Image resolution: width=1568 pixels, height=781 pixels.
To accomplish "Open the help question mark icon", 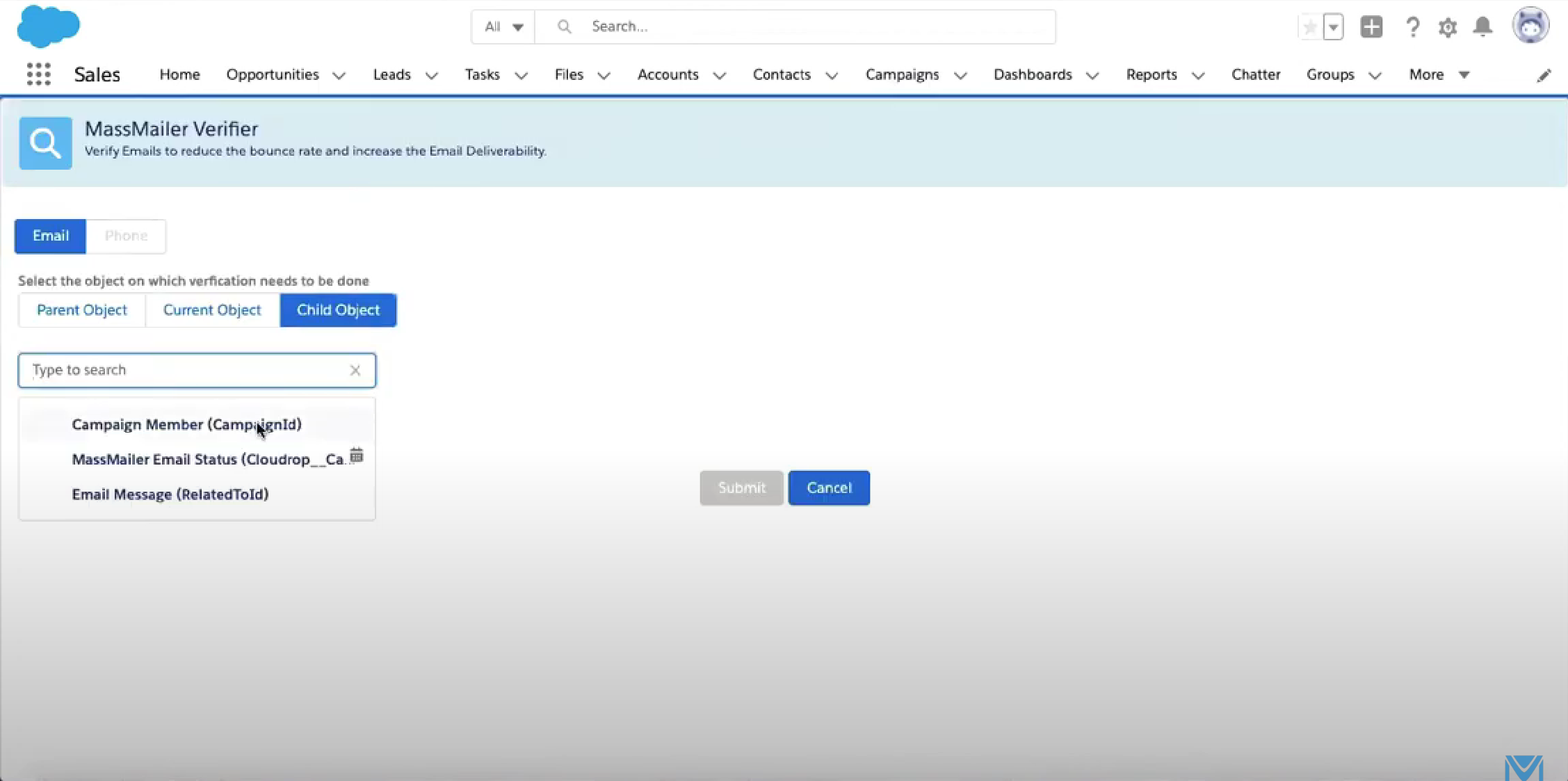I will click(1412, 27).
